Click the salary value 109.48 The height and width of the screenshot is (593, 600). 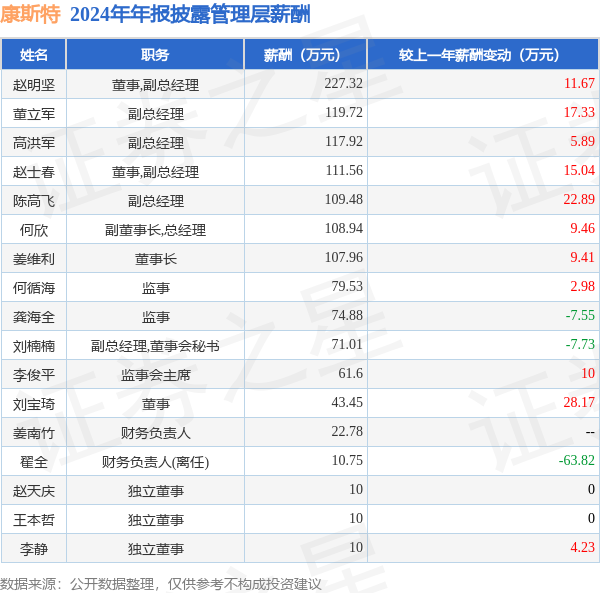343,199
